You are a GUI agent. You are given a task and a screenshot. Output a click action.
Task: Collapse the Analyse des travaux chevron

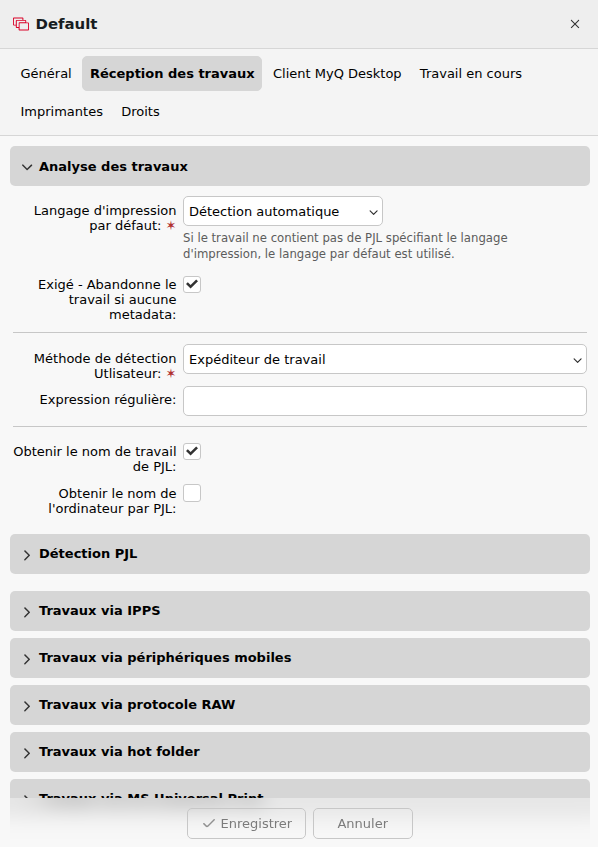coord(26,167)
